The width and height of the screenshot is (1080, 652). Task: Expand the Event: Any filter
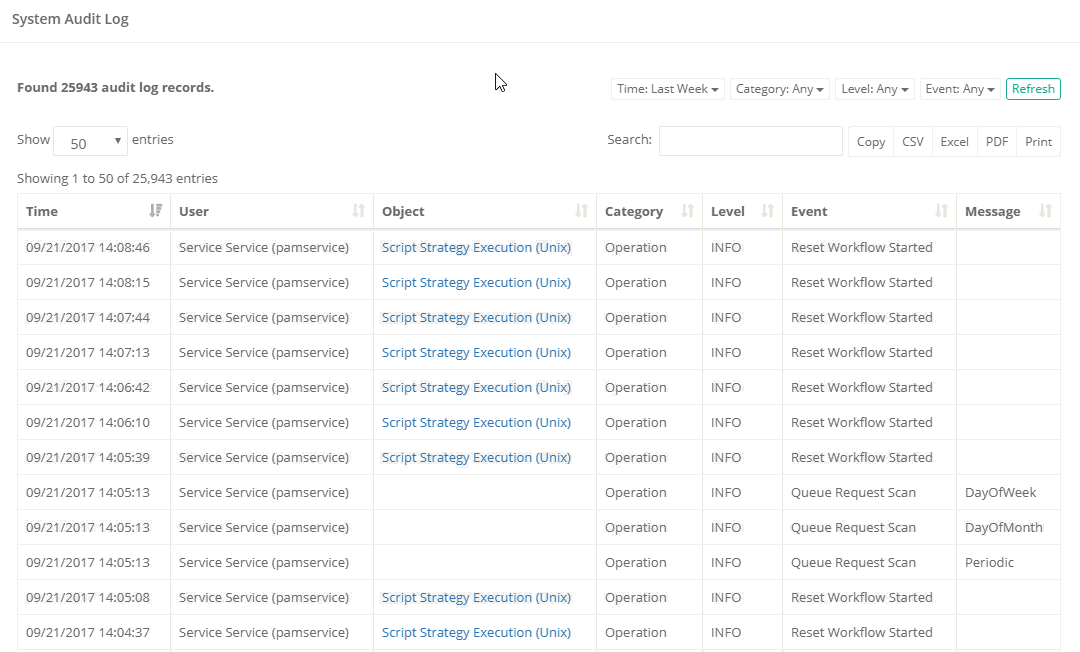coord(960,89)
